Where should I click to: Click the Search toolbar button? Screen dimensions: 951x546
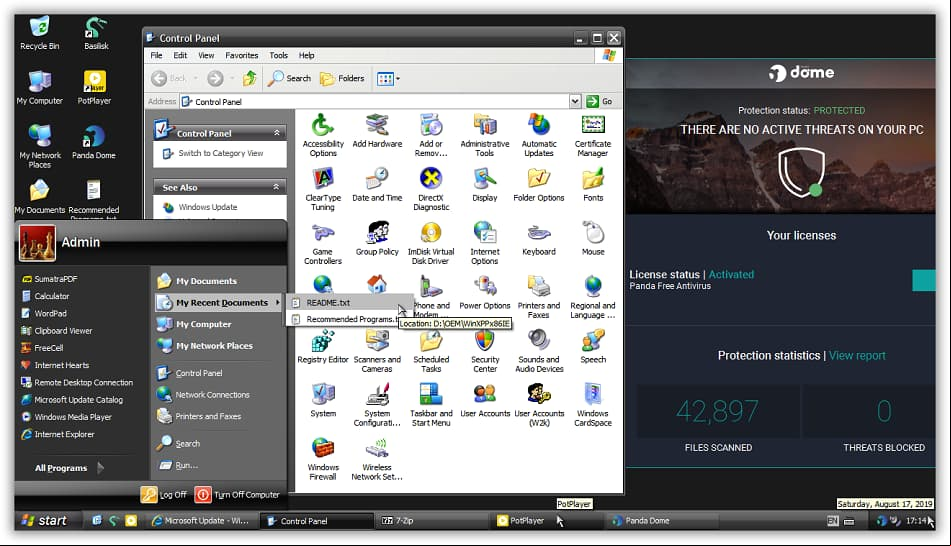[x=289, y=78]
